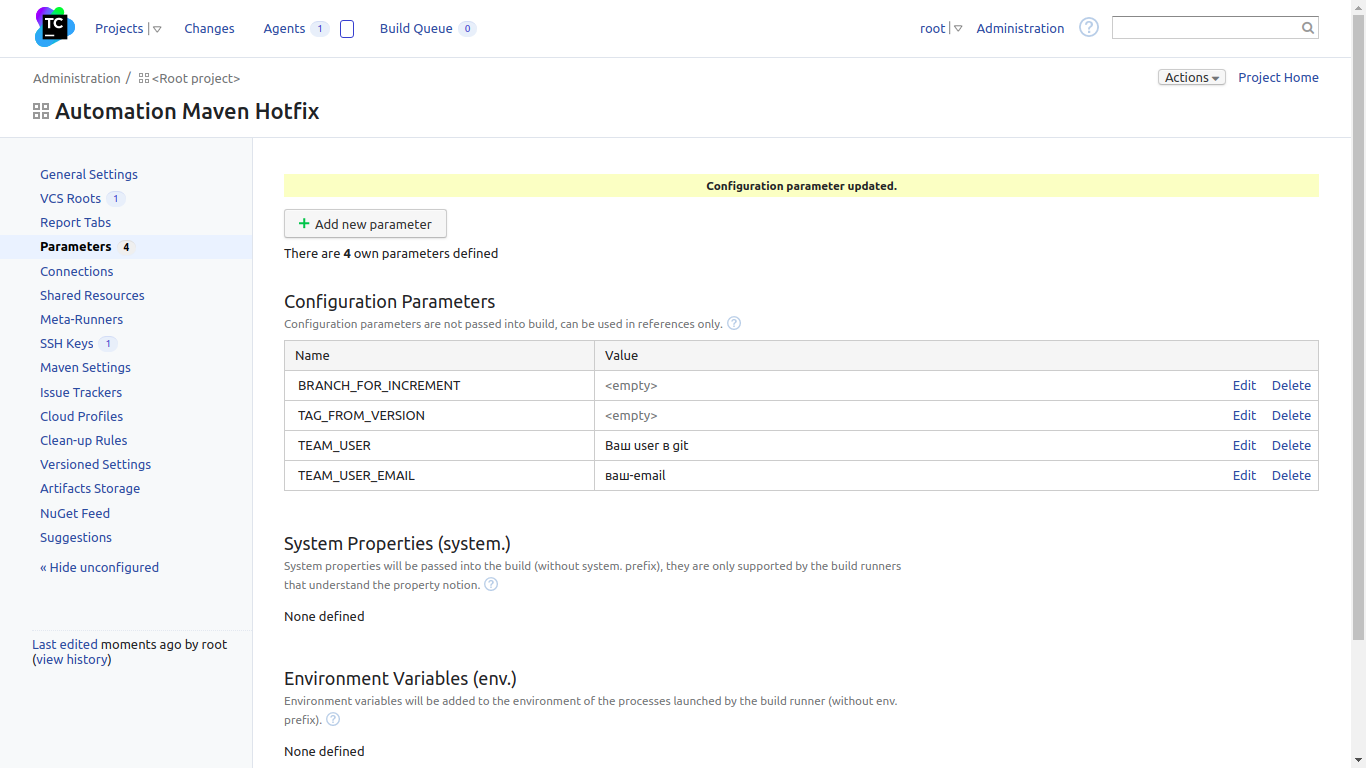Screen dimensions: 1366x768
Task: Expand the Projects dropdown arrow
Action: (x=157, y=29)
